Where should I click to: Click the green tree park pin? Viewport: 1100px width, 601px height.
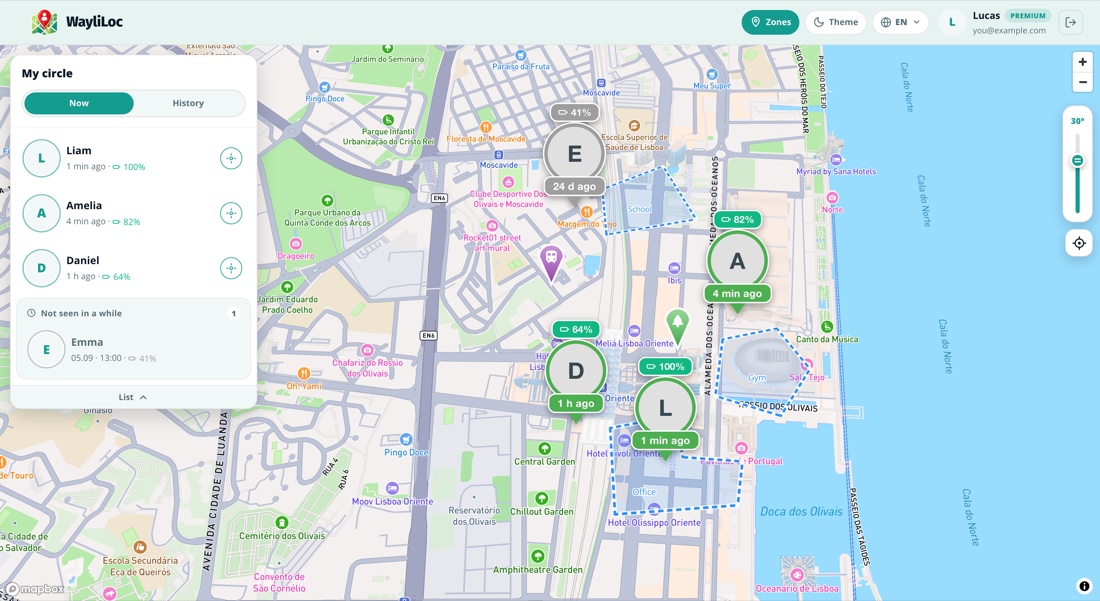677,326
